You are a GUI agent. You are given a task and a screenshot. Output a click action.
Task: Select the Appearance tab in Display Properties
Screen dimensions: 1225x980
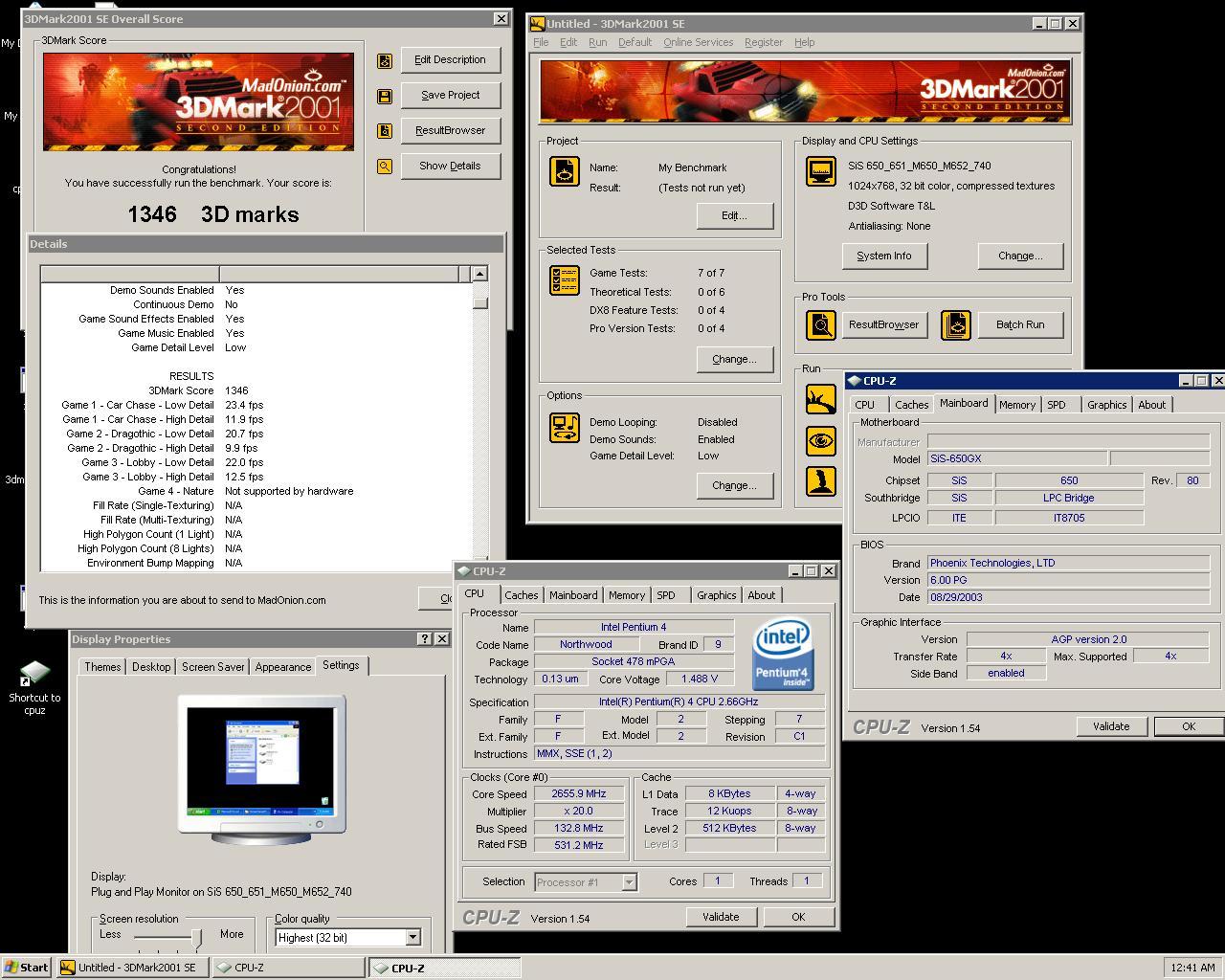pos(283,667)
